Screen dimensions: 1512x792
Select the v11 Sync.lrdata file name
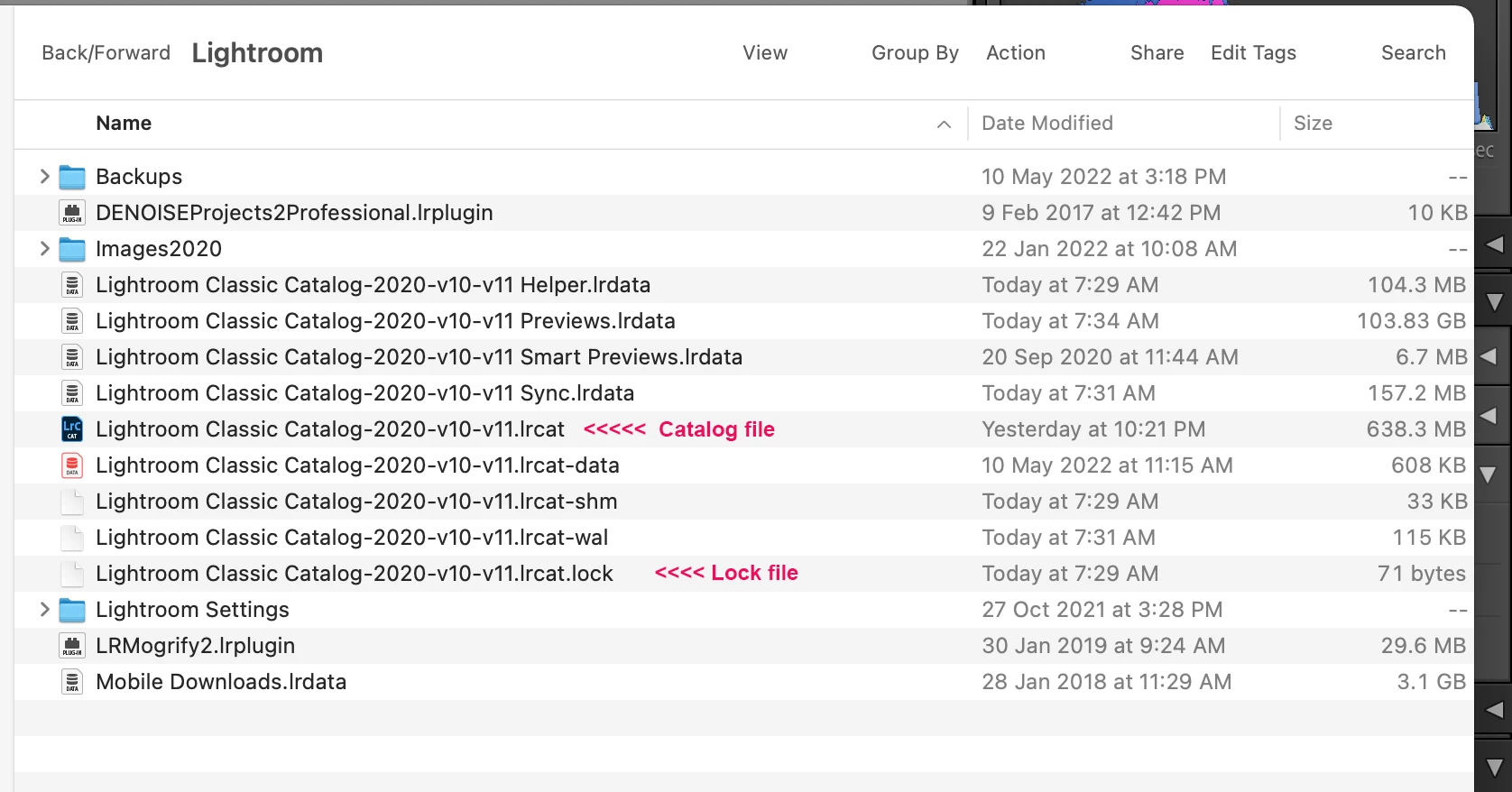tap(364, 393)
